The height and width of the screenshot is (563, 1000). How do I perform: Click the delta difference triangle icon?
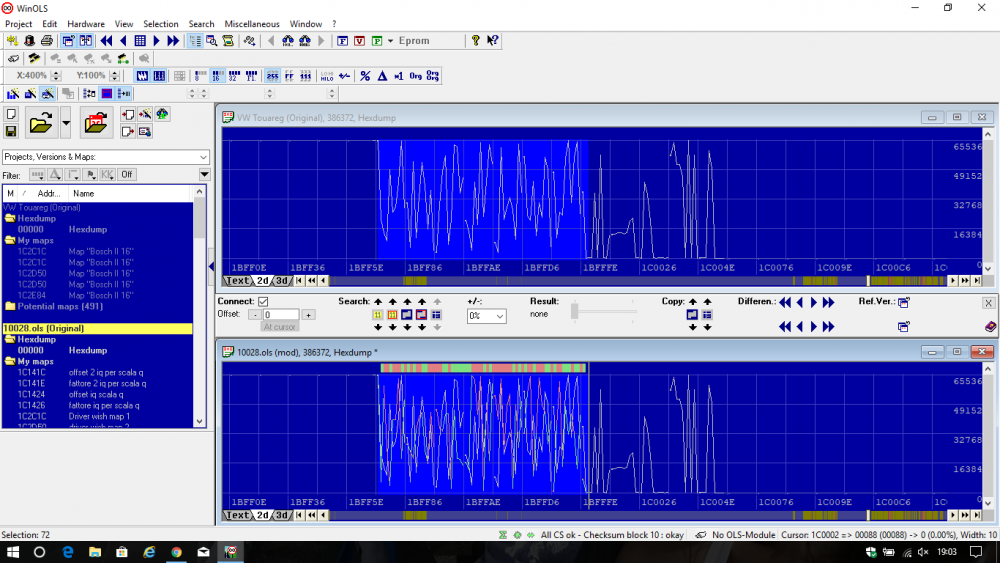(x=382, y=76)
